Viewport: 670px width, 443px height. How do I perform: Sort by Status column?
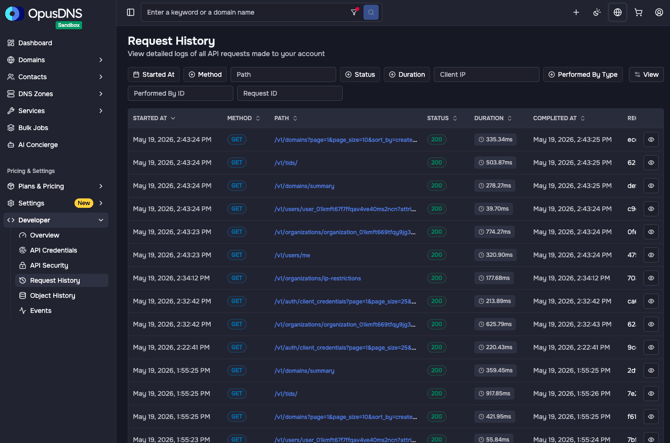[442, 118]
